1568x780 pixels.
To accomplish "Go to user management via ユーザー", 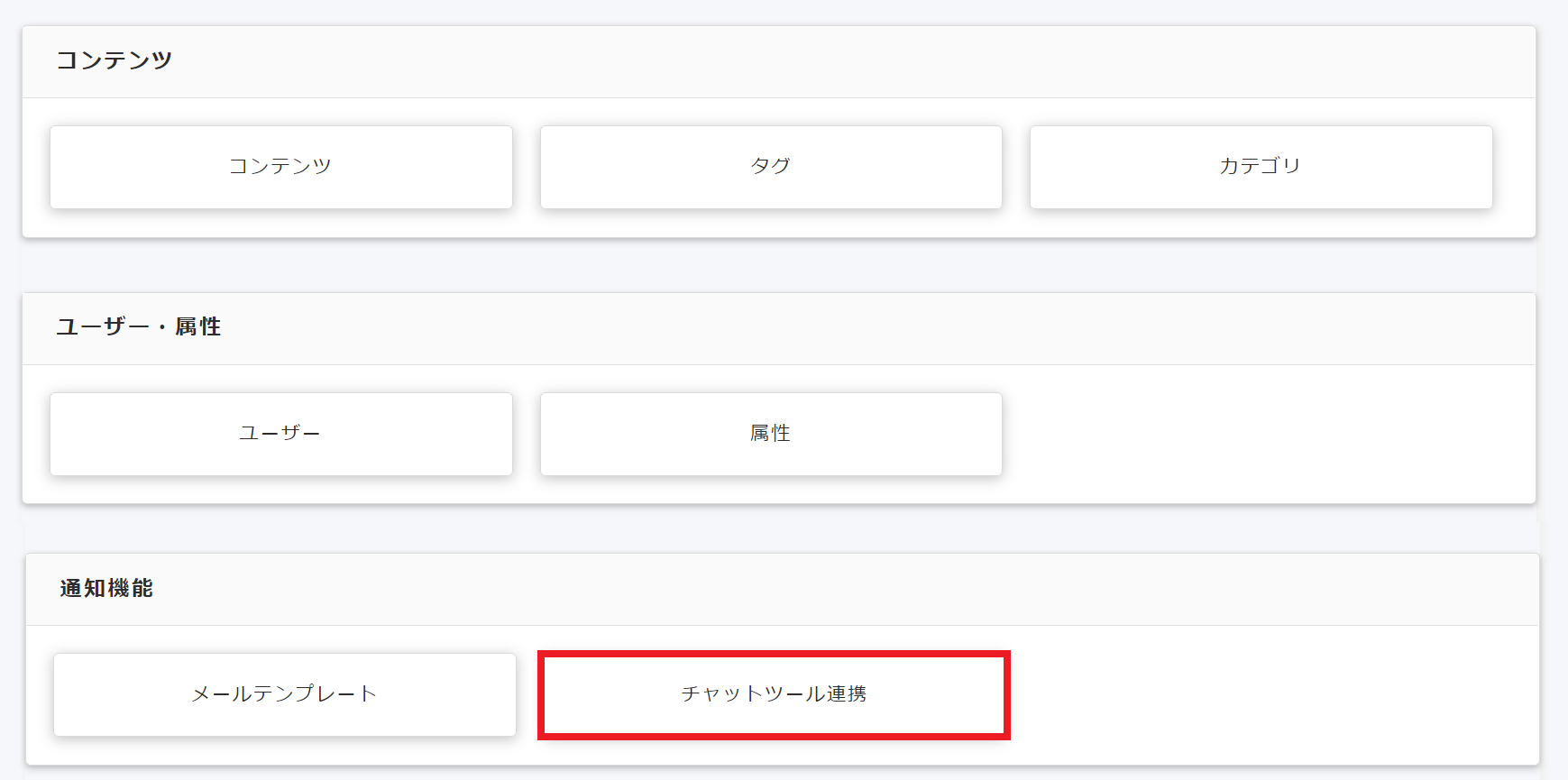I will pyautogui.click(x=280, y=434).
